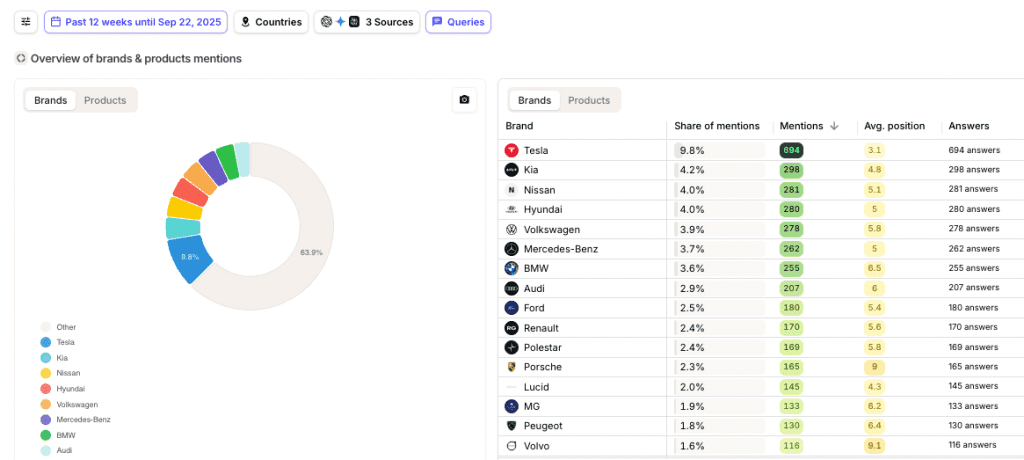This screenshot has width=1024, height=460.
Task: Click the Answers column header
Action: (968, 126)
